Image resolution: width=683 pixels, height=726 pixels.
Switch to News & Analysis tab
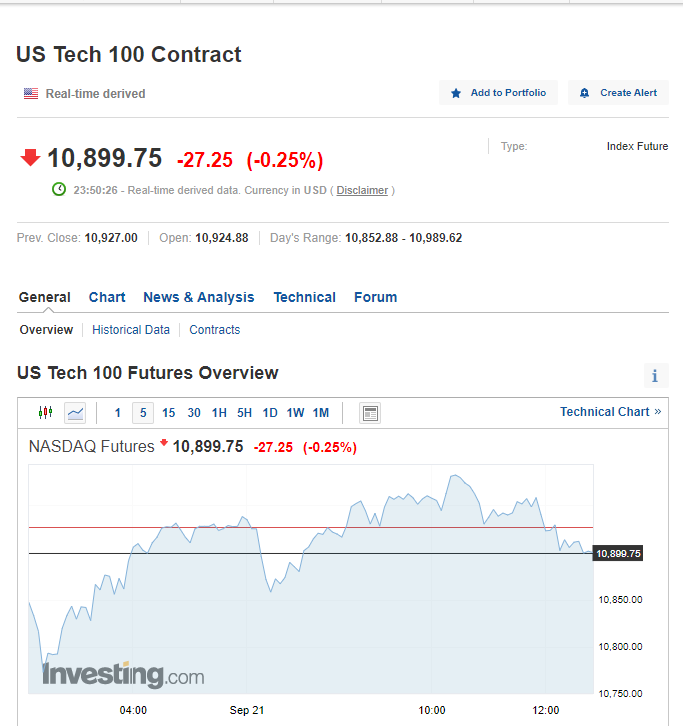(198, 297)
